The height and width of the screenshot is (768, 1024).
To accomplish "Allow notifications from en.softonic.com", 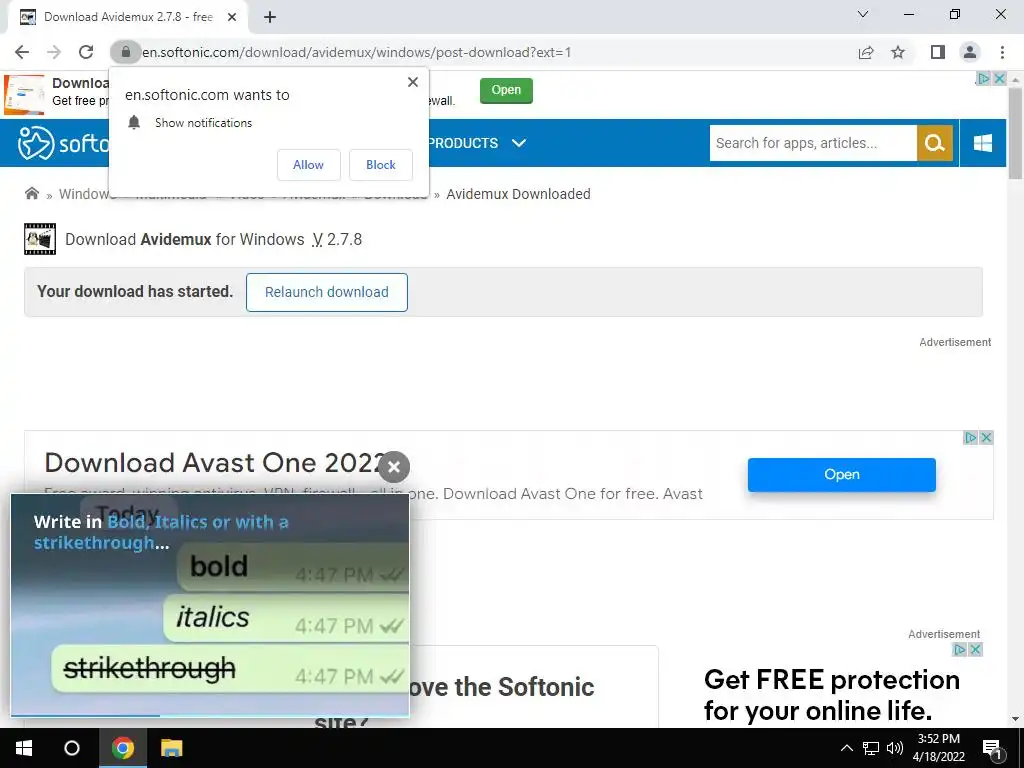I will [308, 165].
